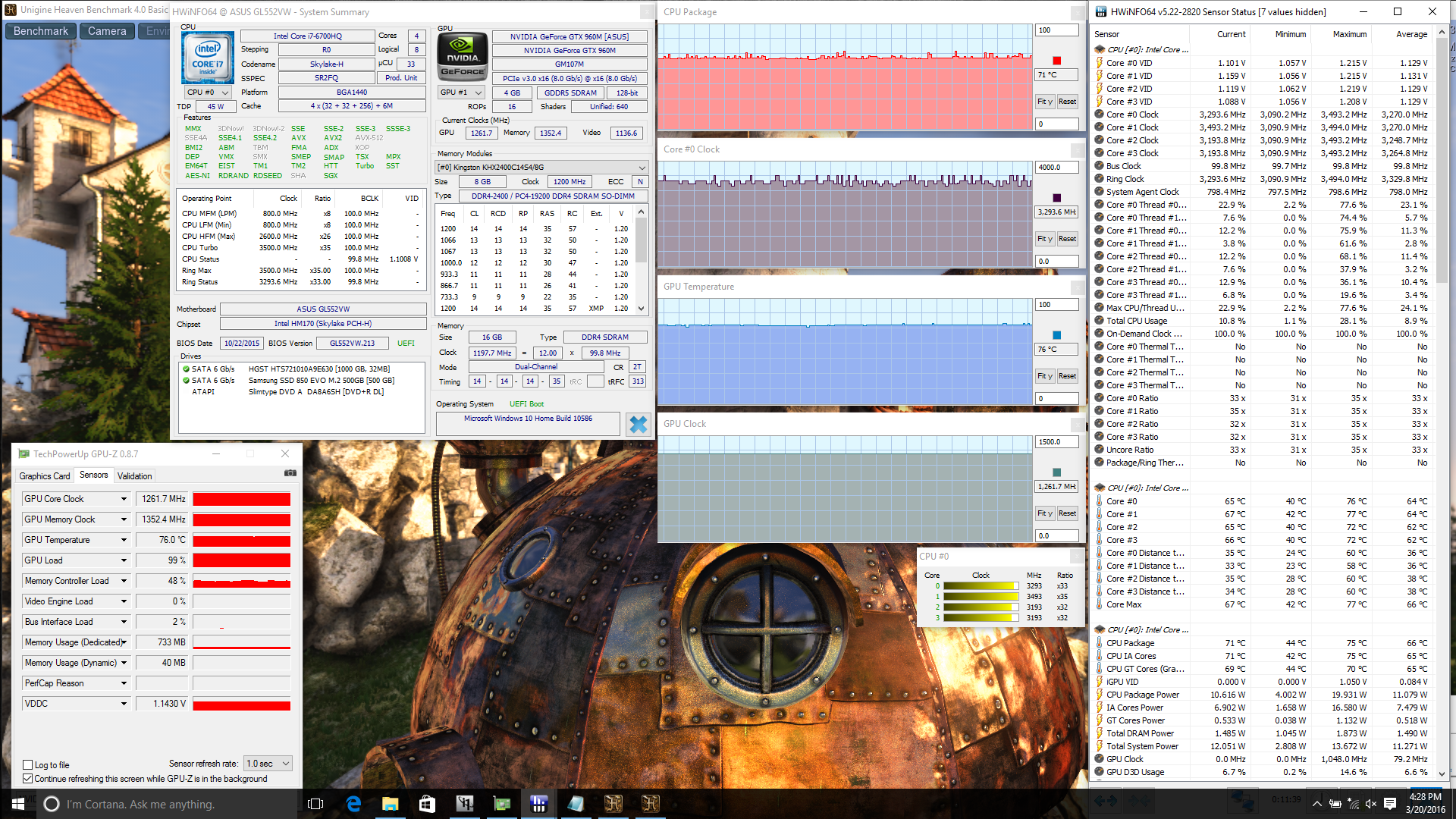Uncheck Continue refreshing in background checkbox

tap(27, 779)
